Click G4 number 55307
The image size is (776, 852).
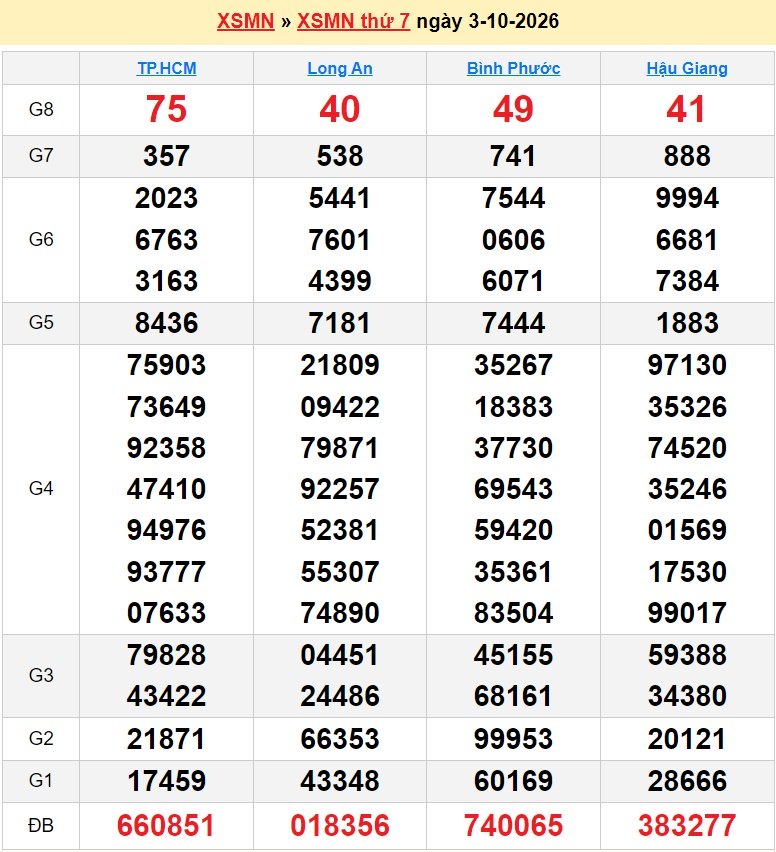click(x=340, y=572)
